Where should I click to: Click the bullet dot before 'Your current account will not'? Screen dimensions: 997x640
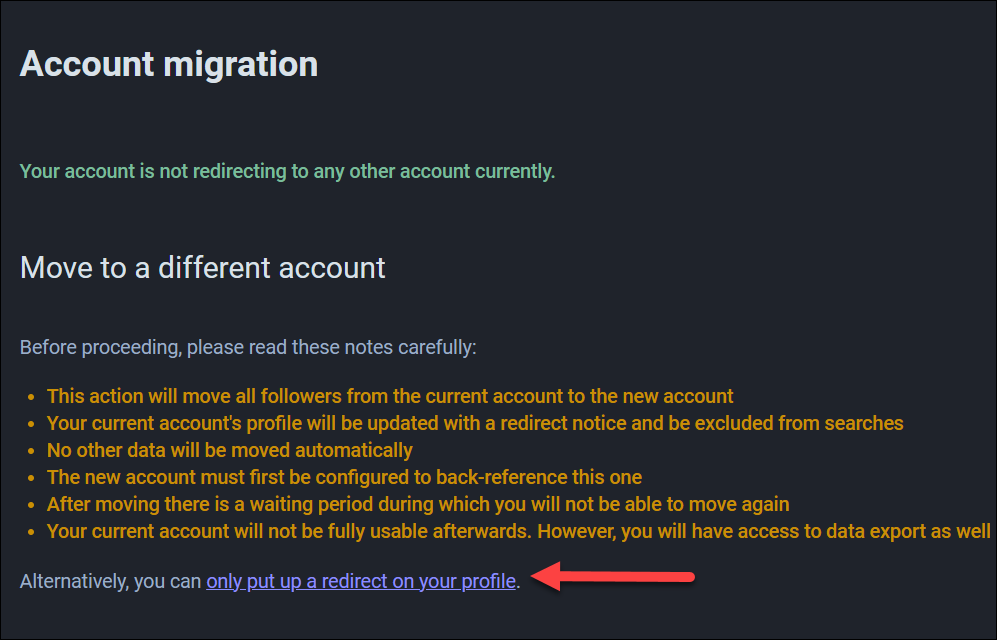pyautogui.click(x=31, y=532)
